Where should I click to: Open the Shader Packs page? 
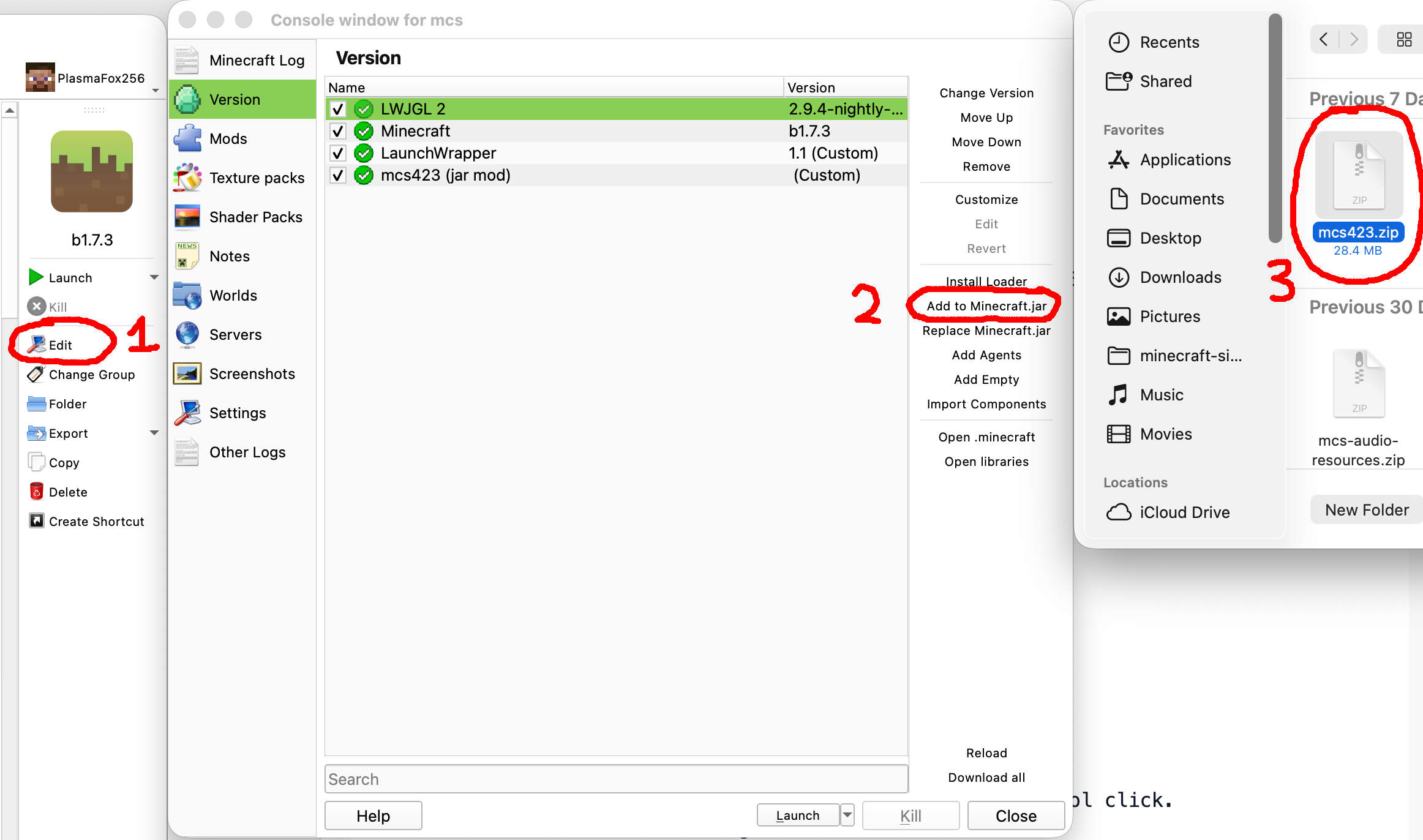242,217
